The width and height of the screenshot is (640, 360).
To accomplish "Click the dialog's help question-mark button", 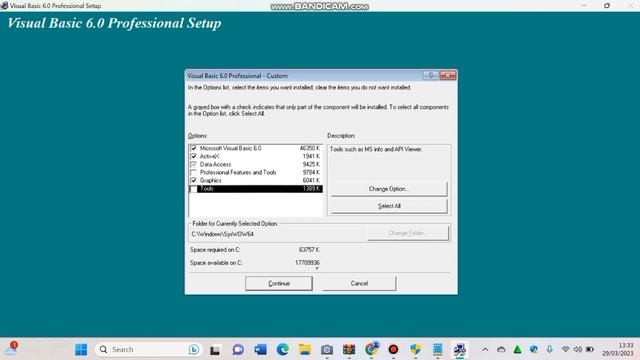I will tap(431, 76).
